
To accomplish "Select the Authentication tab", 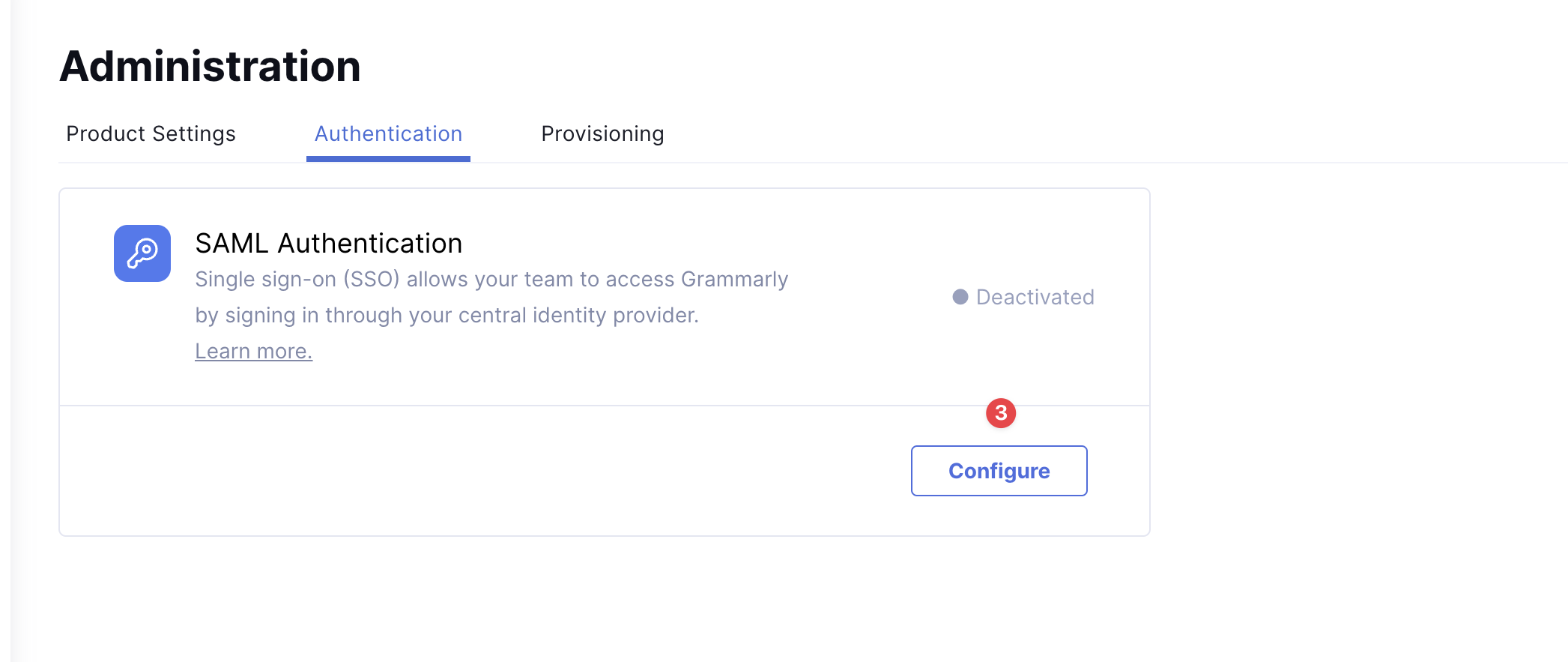I will (x=388, y=133).
